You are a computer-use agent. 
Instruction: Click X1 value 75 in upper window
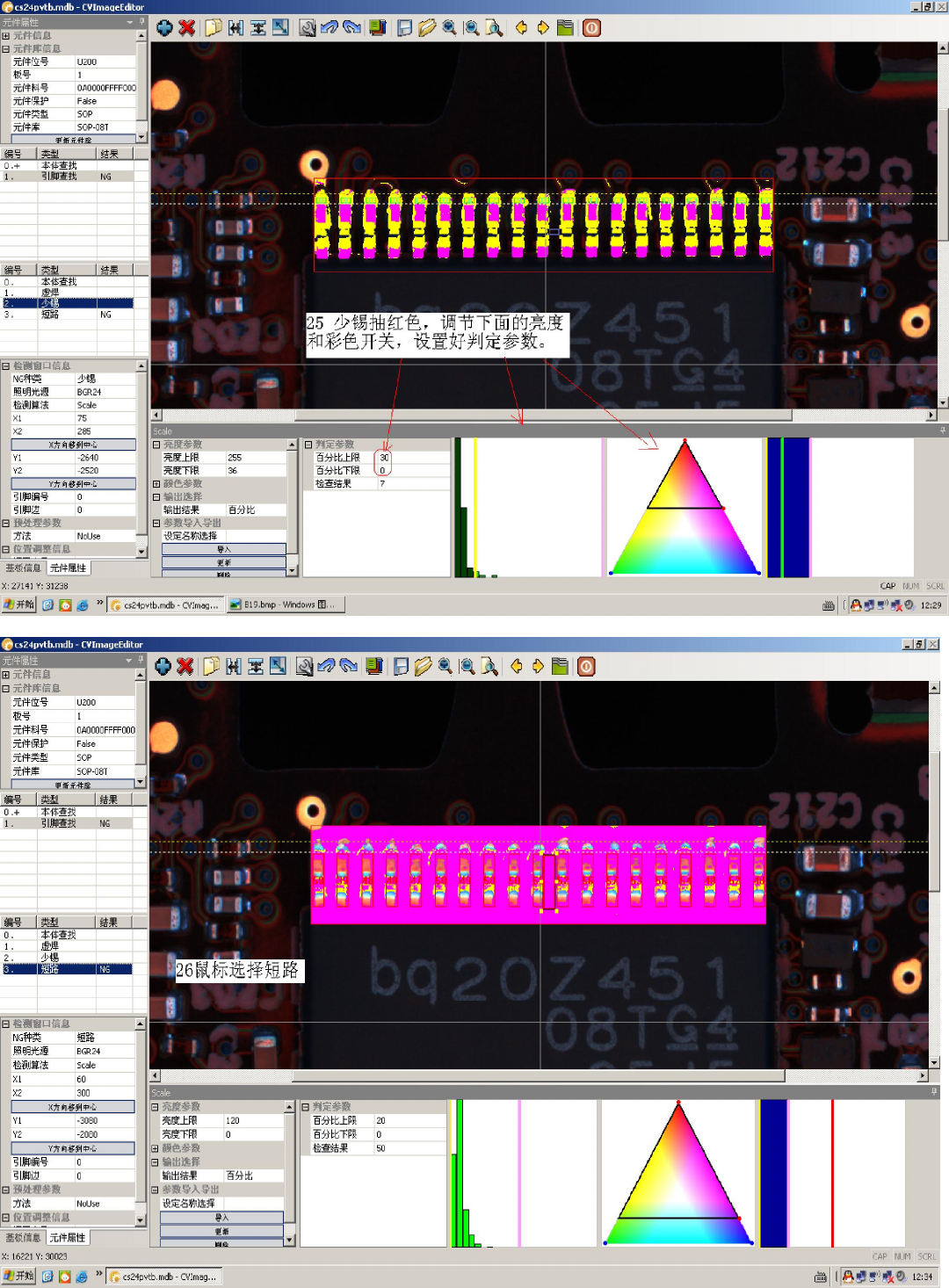click(x=105, y=418)
